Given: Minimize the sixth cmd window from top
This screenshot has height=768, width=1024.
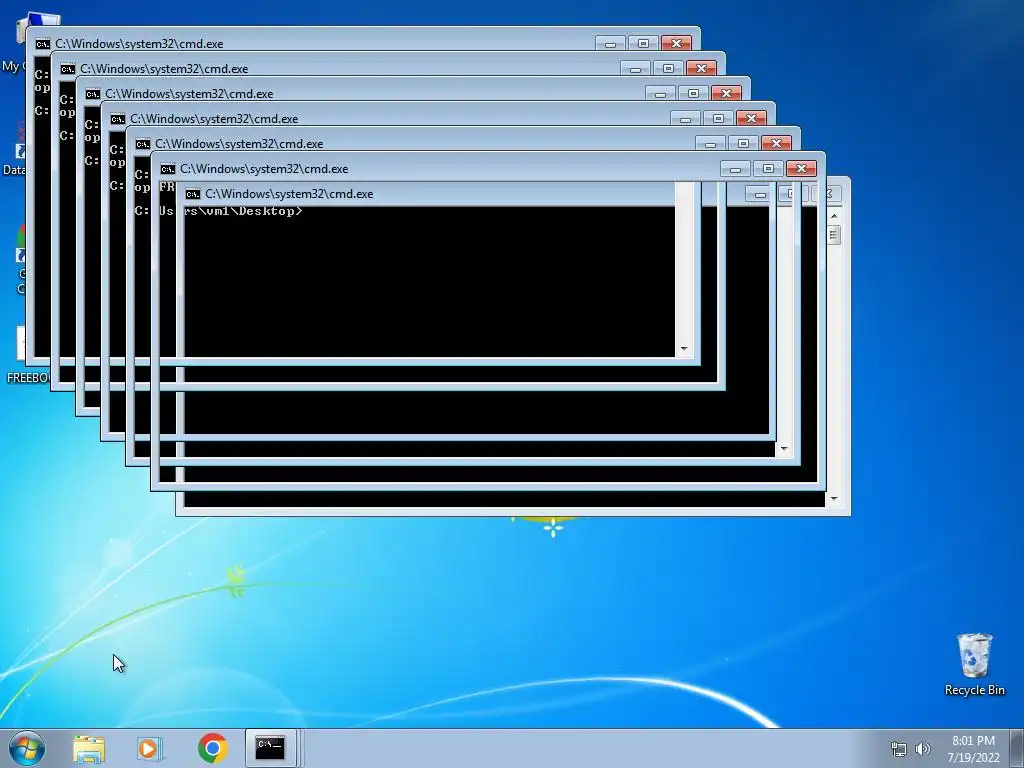Looking at the screenshot, I should pos(735,169).
